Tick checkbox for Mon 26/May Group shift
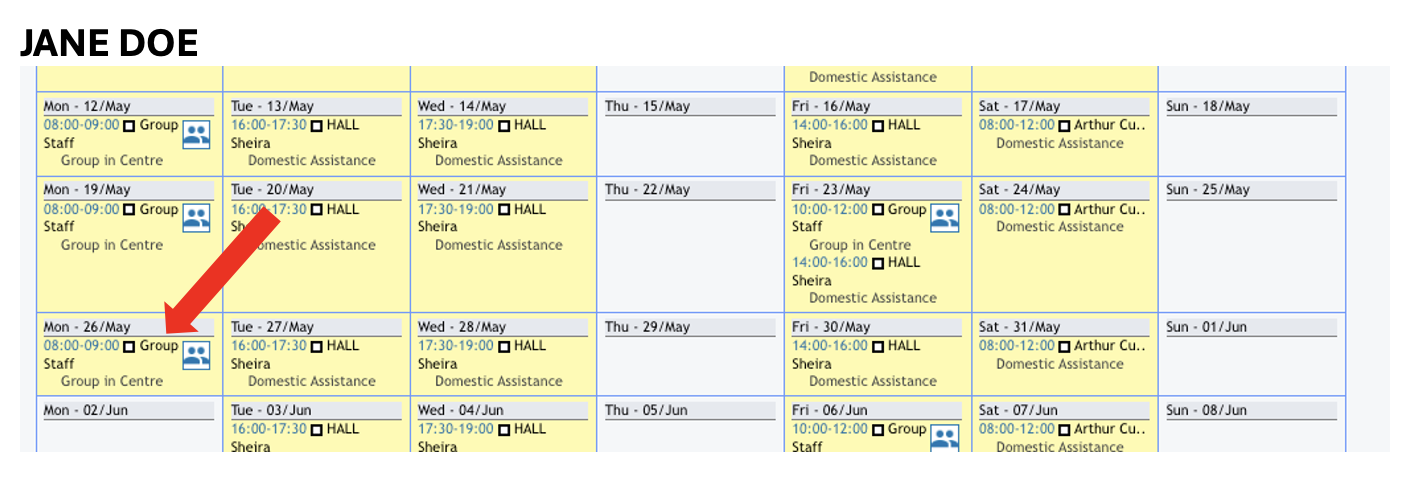Screen dimensions: 1428x488 [x=129, y=347]
